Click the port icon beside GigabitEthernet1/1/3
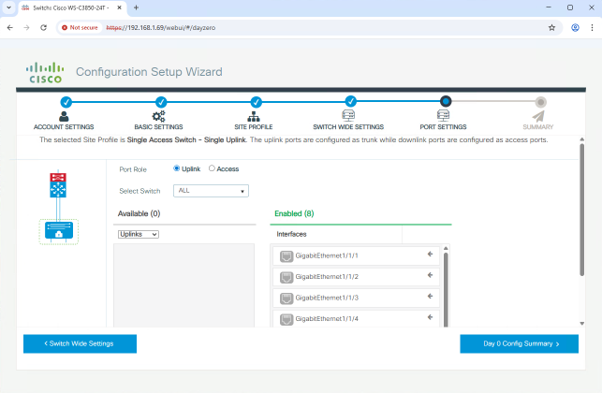602x393 pixels. point(286,298)
